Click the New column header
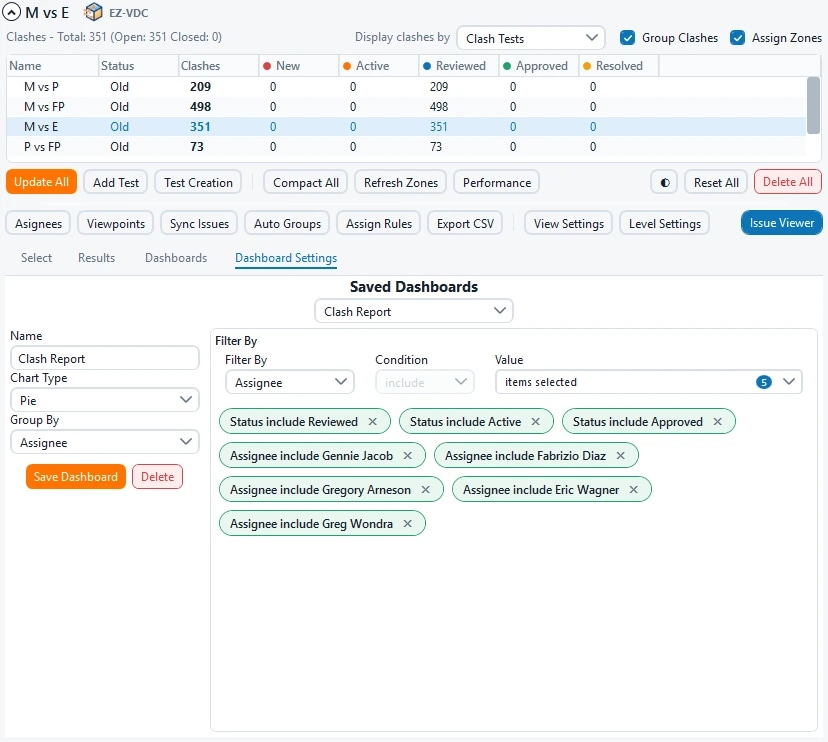828x742 pixels. 299,65
